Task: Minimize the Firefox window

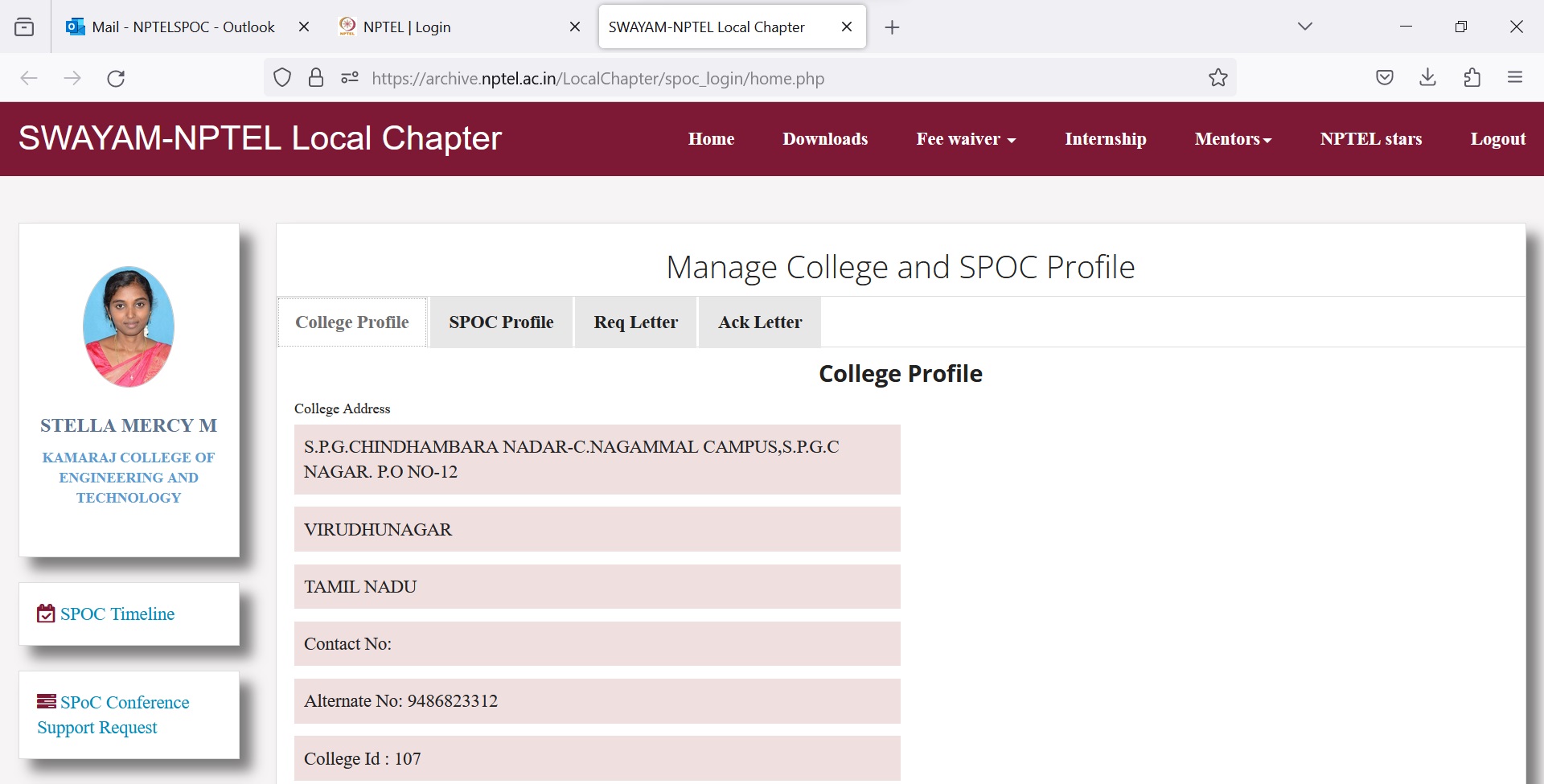Action: tap(1406, 27)
